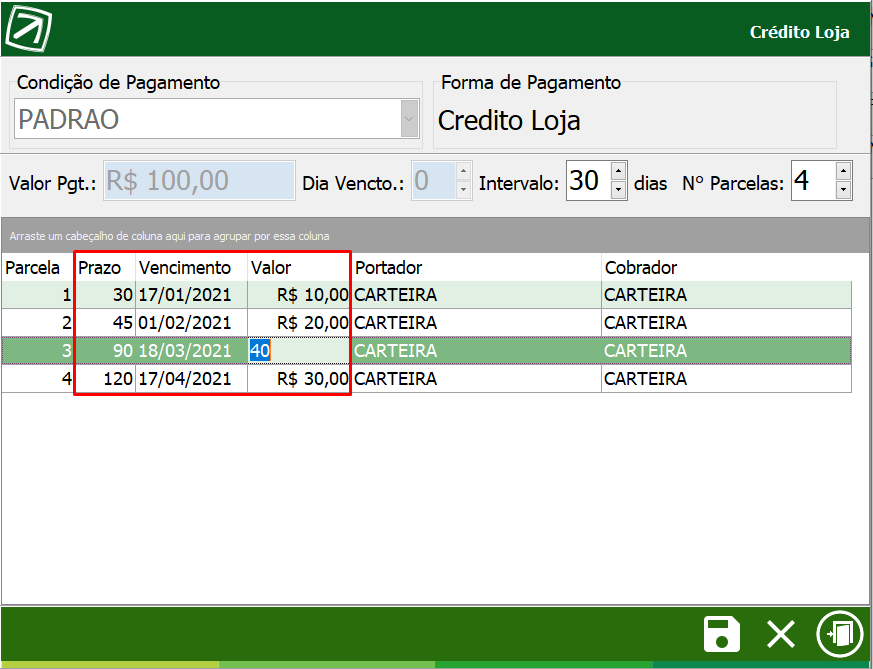Click the group-by panel 'Arraste um cabeçalho' area
This screenshot has height=669, width=873.
point(435,235)
